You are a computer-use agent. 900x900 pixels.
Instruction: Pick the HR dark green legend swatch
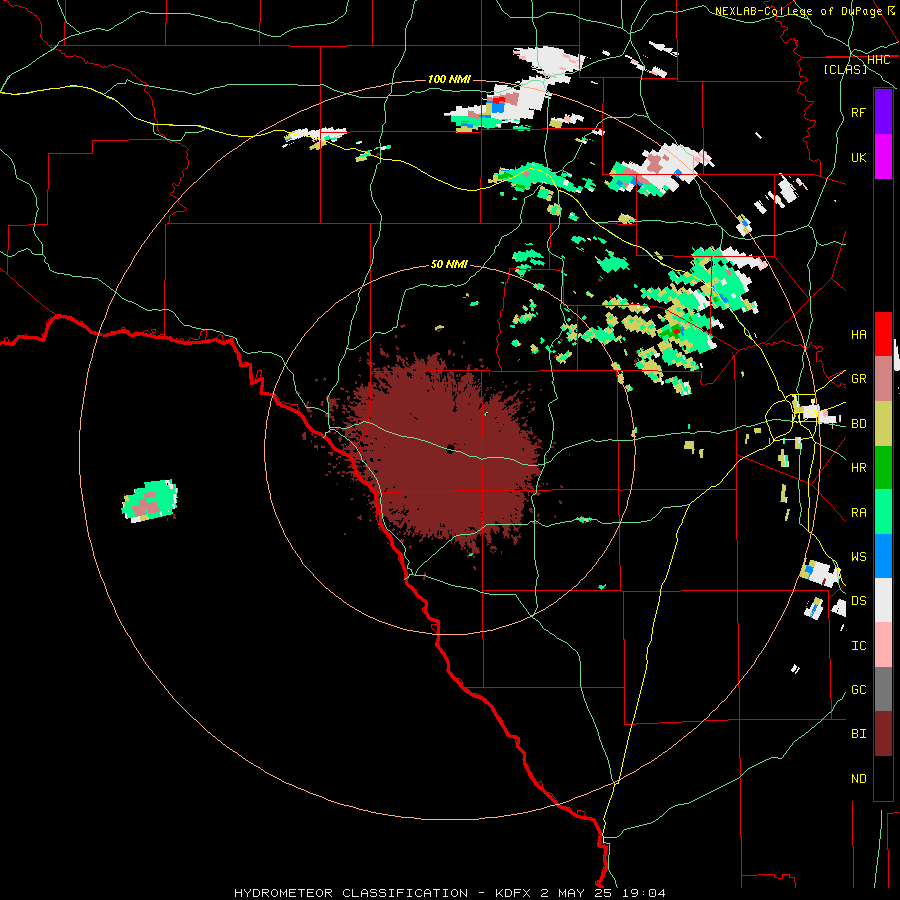point(883,467)
